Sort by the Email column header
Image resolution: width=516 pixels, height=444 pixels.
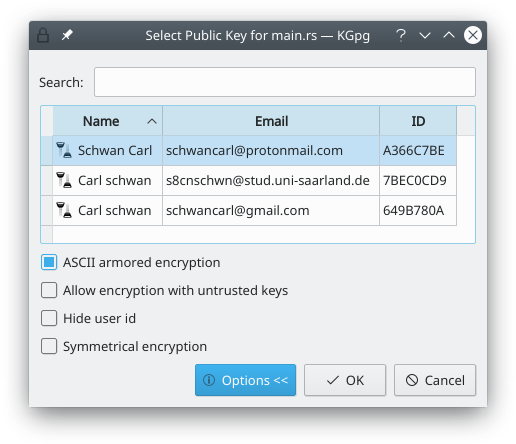click(271, 121)
